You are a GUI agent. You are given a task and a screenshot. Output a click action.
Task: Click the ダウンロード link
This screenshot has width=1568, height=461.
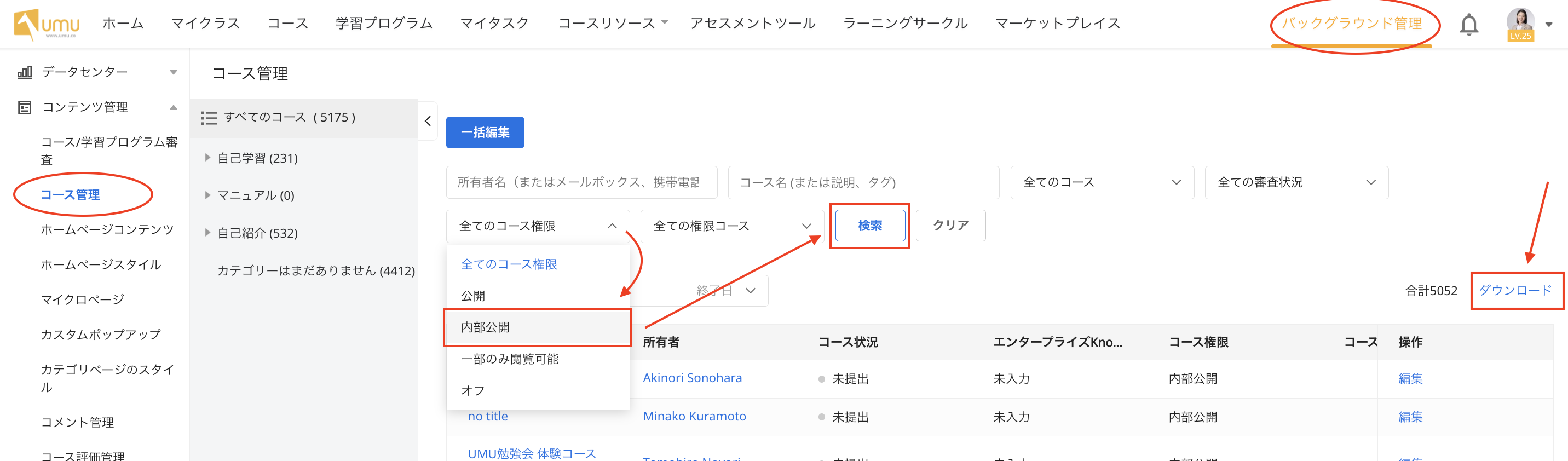(x=1515, y=291)
